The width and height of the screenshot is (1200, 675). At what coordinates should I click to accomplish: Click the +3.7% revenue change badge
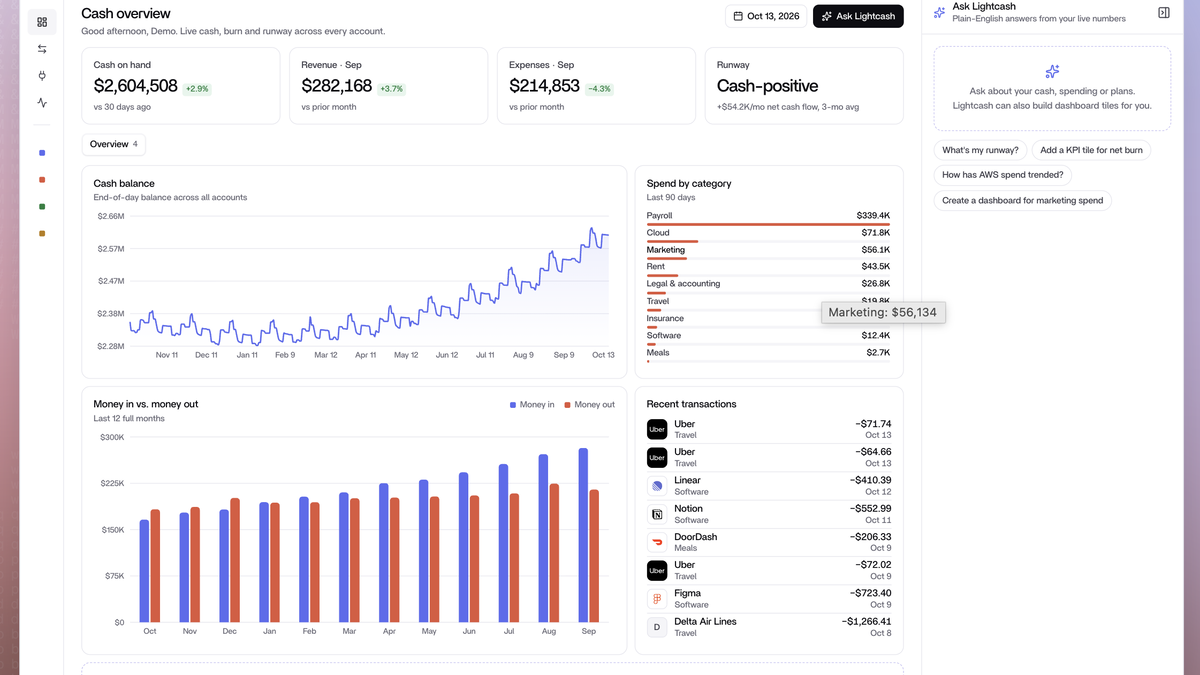click(392, 89)
